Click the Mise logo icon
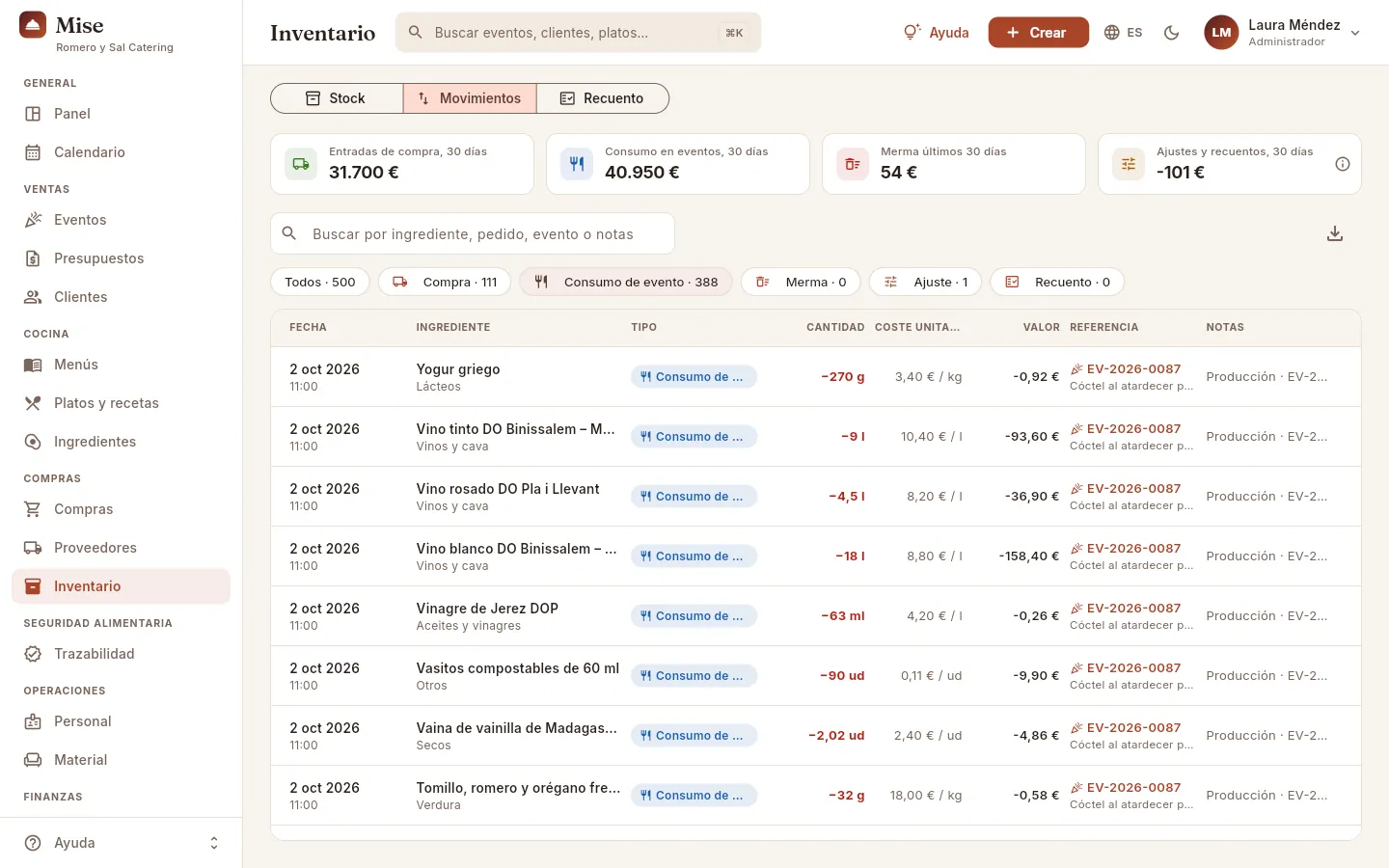 point(33,25)
